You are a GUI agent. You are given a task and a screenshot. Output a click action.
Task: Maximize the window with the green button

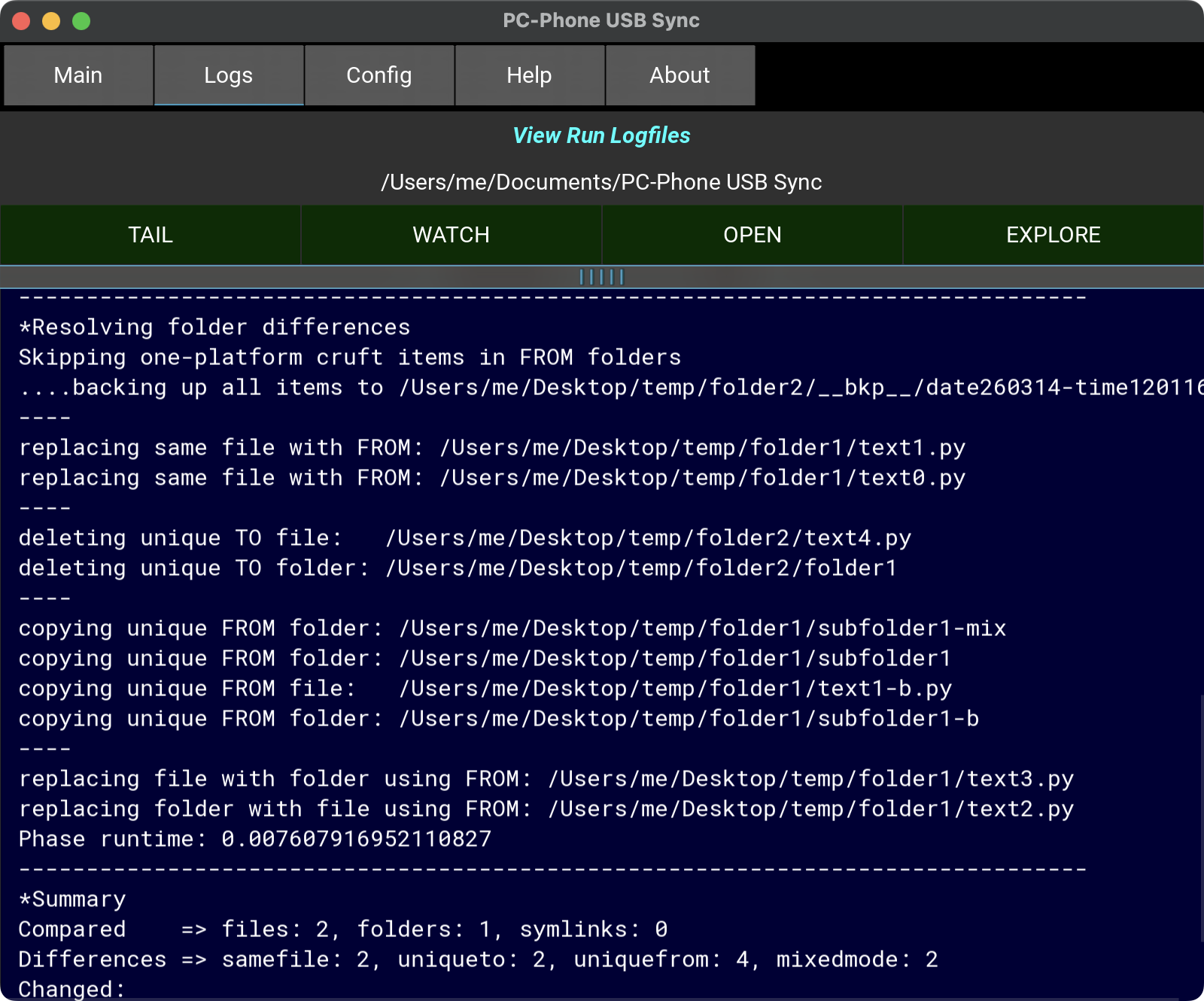click(81, 21)
